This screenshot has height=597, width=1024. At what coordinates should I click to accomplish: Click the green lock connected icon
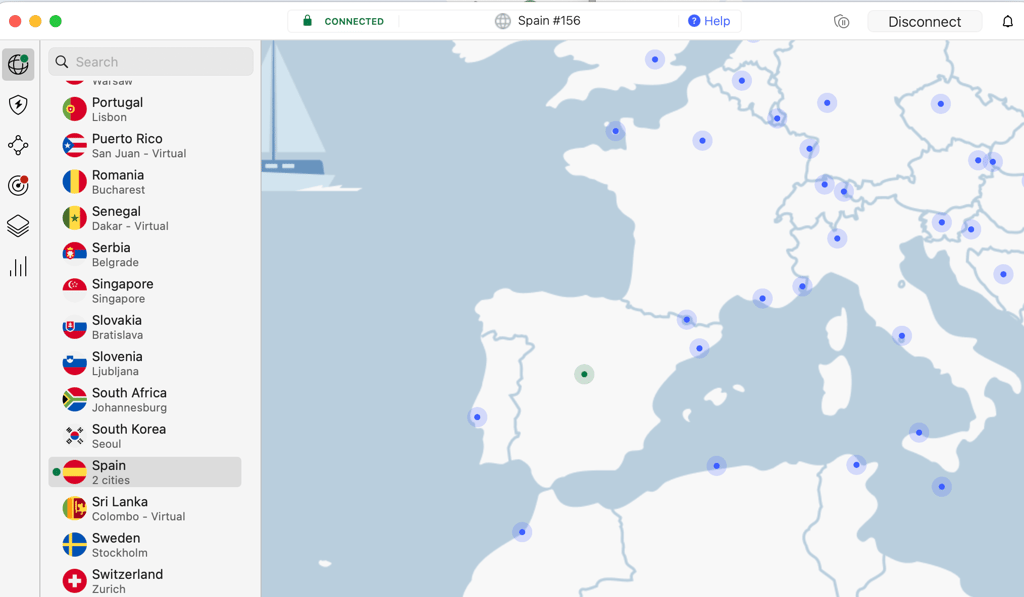(x=307, y=21)
